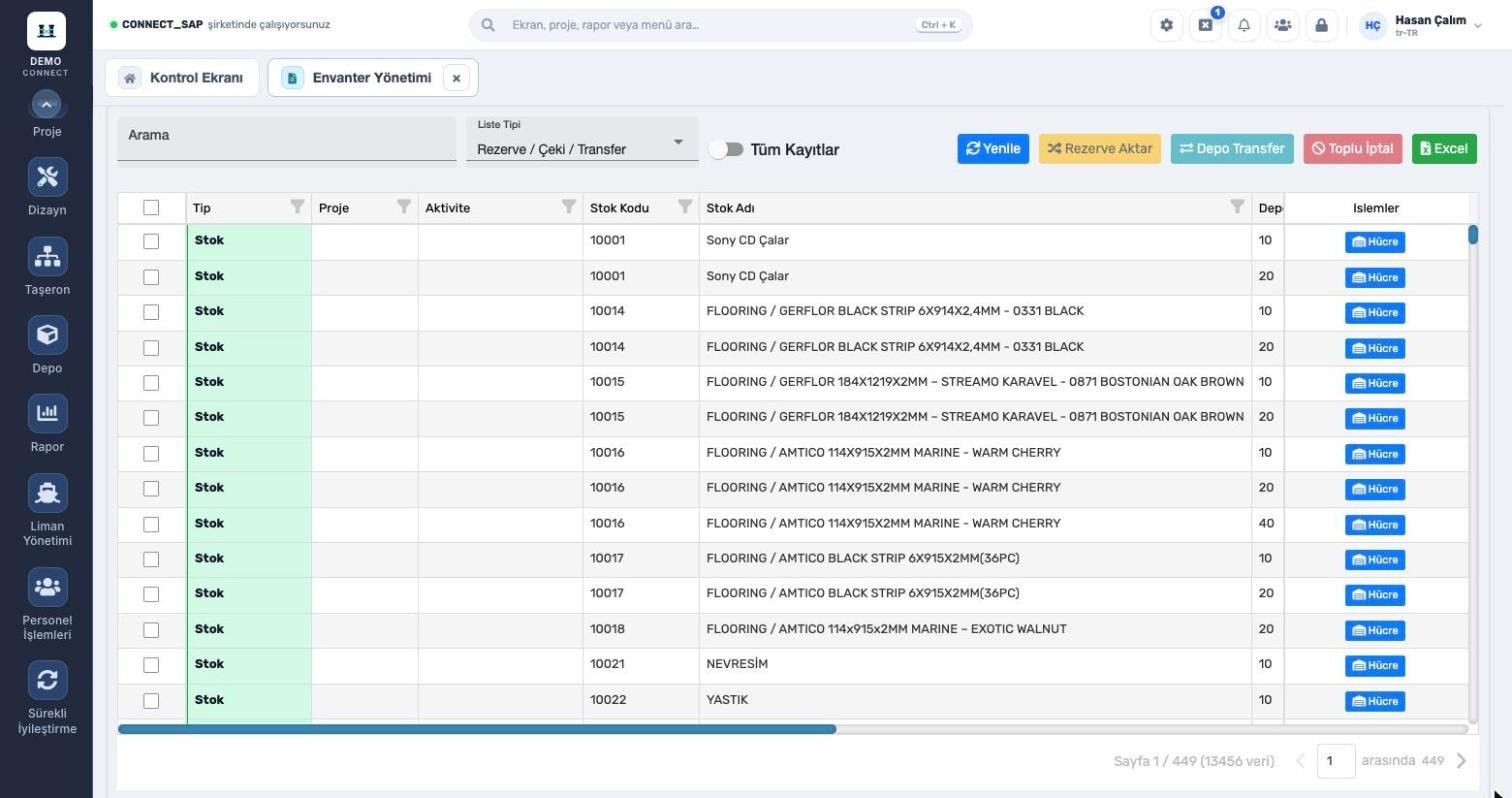
Task: Collapse sidebar using the up chevron
Action: pos(47,104)
